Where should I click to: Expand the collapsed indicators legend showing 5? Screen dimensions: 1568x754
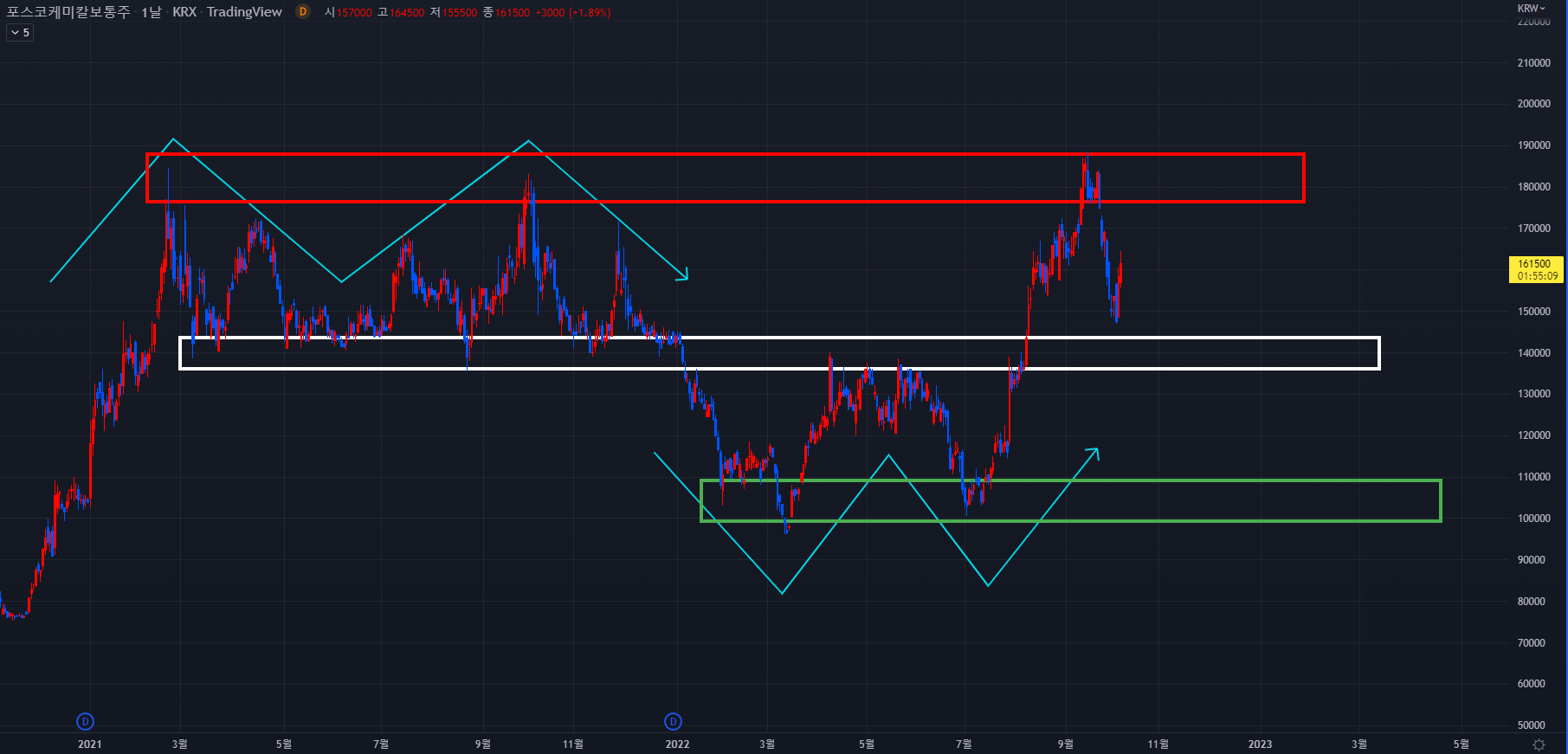(x=20, y=33)
